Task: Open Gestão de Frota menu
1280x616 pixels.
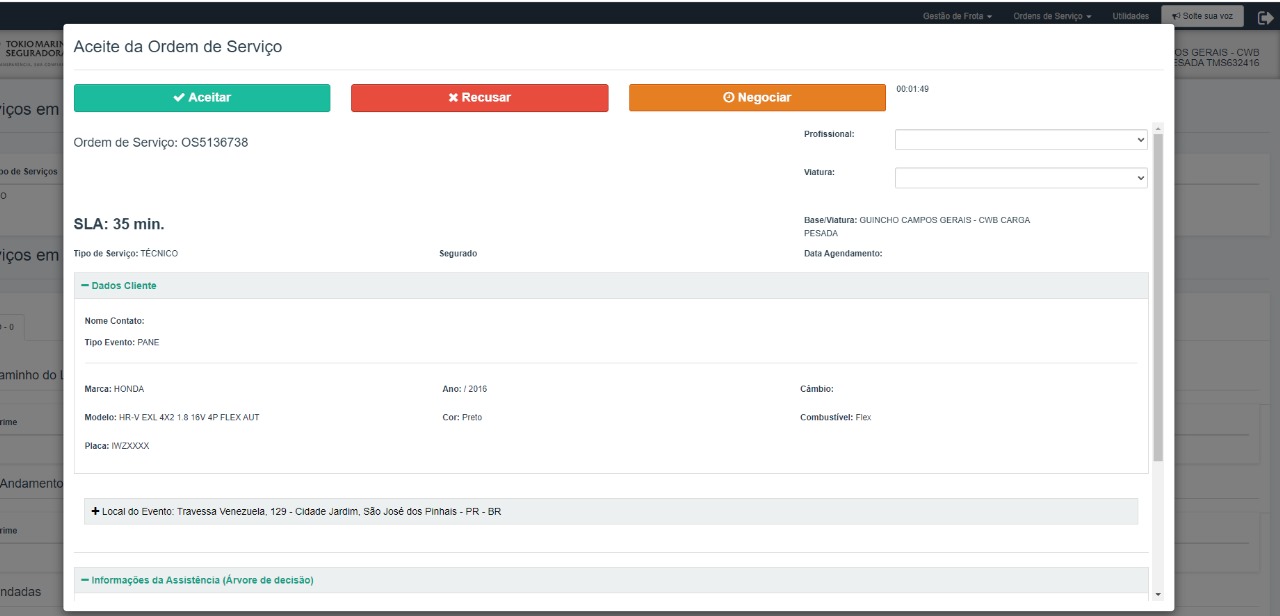Action: pyautogui.click(x=957, y=16)
